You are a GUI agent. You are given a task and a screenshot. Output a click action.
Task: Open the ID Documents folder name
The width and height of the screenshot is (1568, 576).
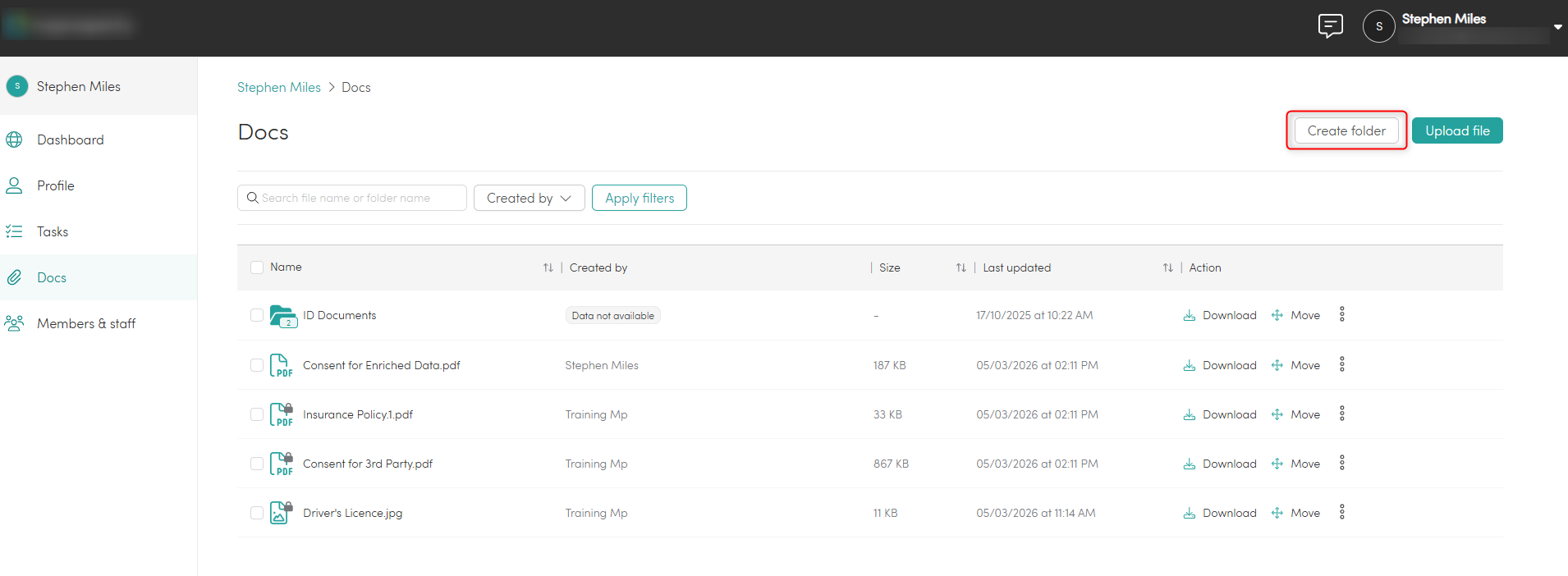pos(339,315)
